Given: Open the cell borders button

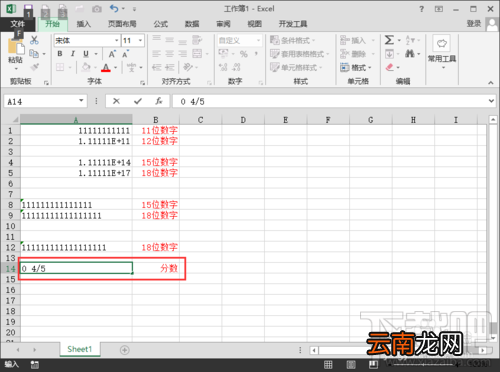Looking at the screenshot, I should tap(60, 67).
